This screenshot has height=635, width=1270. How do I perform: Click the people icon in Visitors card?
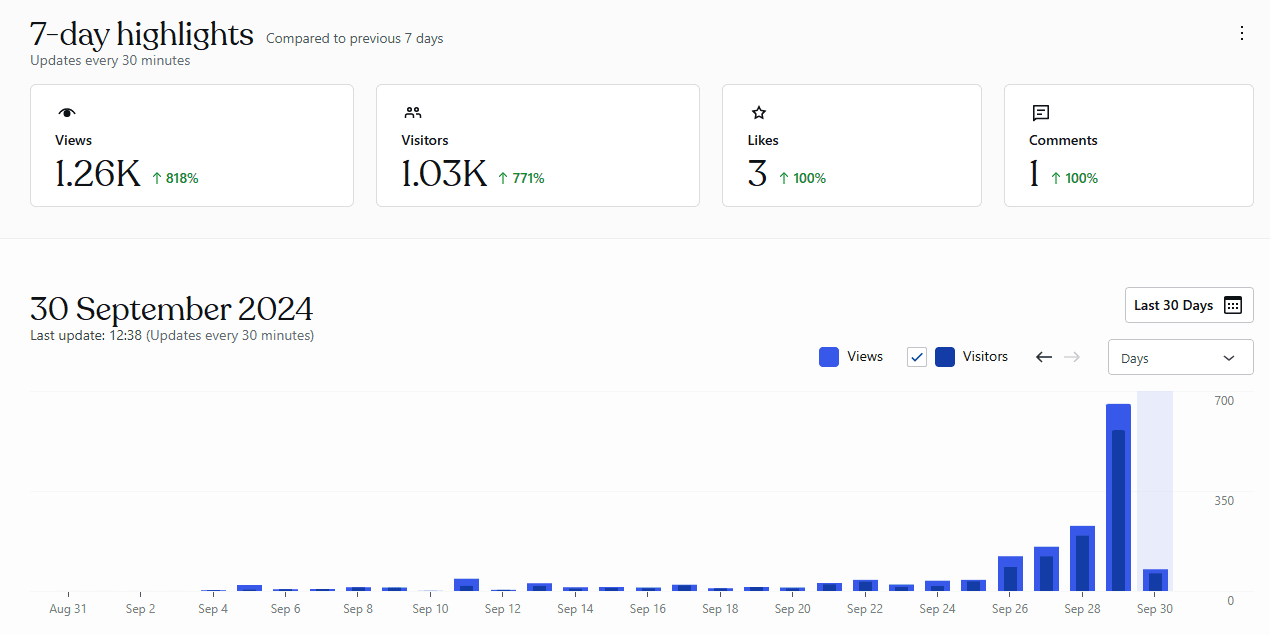(x=413, y=113)
